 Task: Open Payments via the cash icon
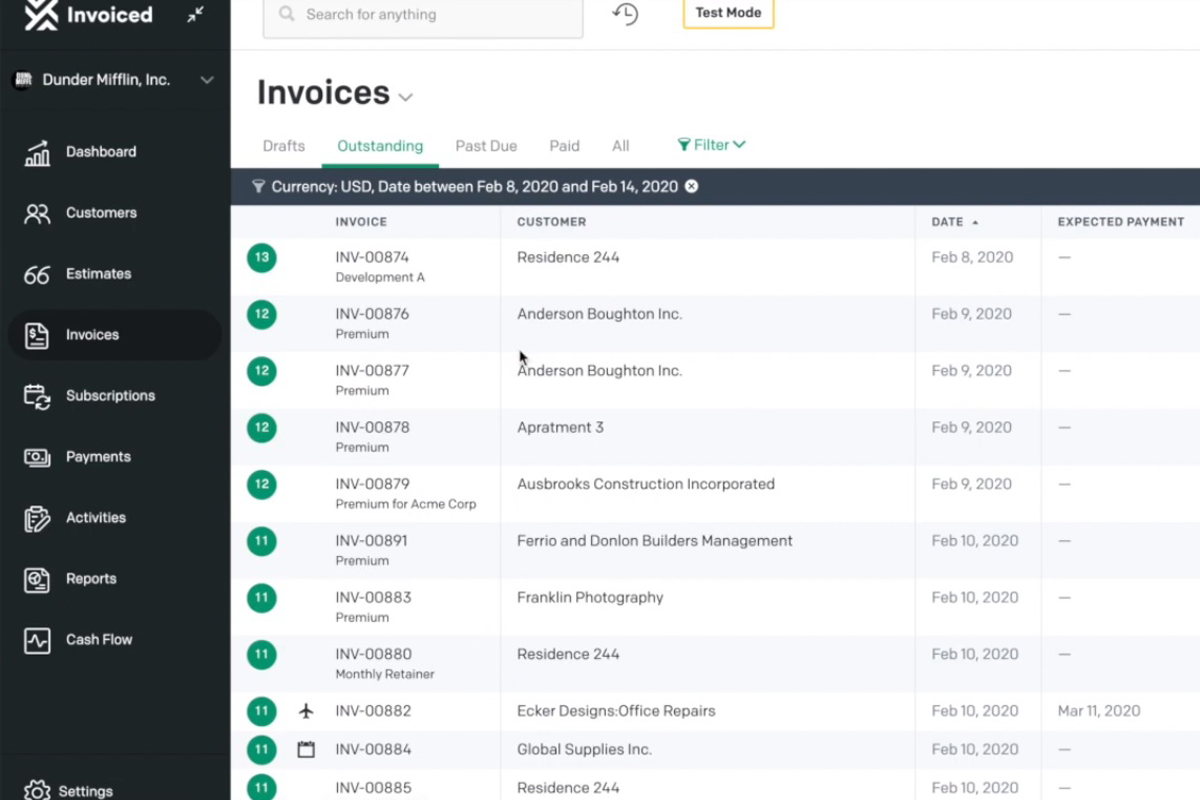37,457
